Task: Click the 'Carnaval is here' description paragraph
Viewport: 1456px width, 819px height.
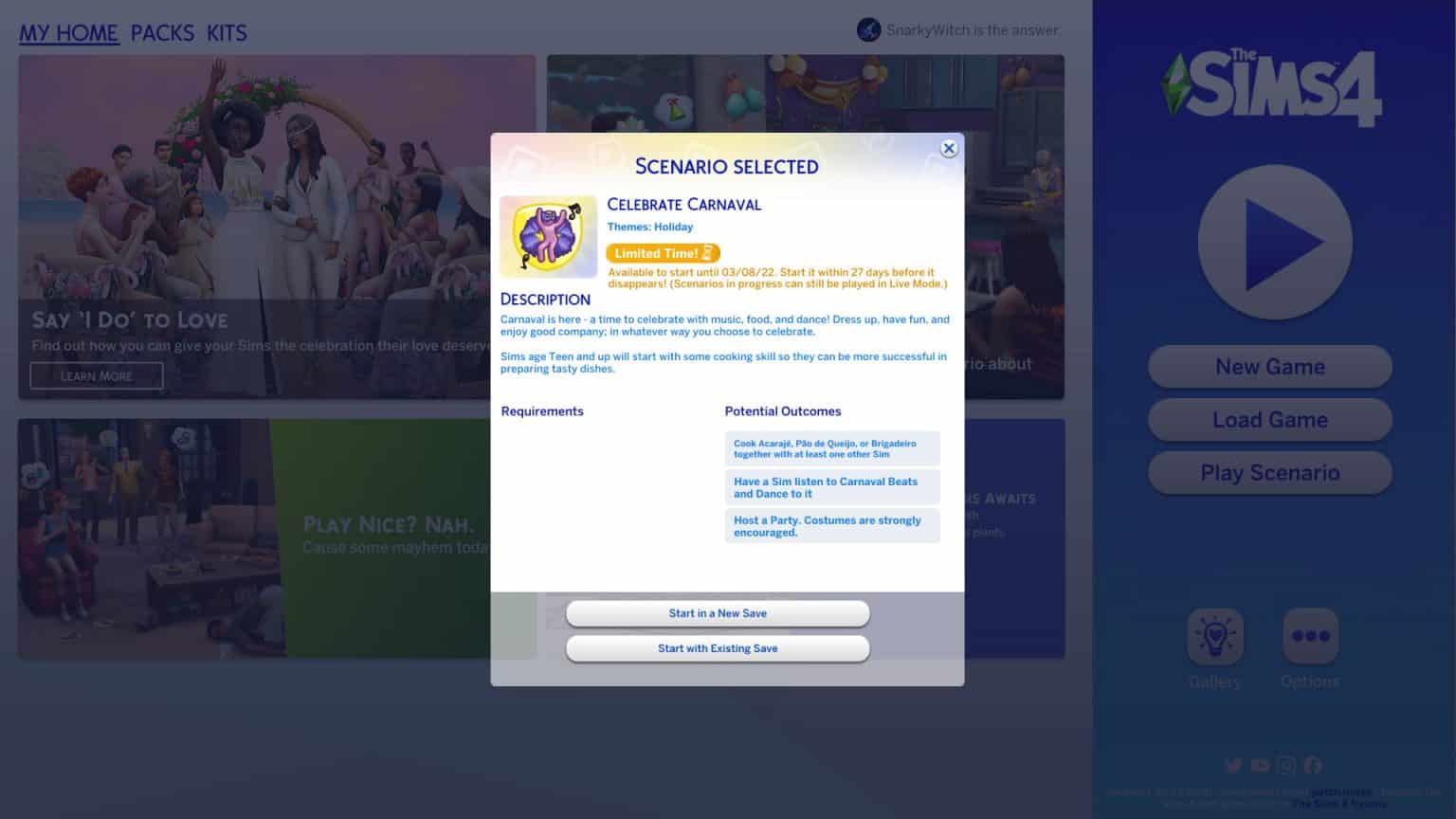Action: pyautogui.click(x=725, y=325)
